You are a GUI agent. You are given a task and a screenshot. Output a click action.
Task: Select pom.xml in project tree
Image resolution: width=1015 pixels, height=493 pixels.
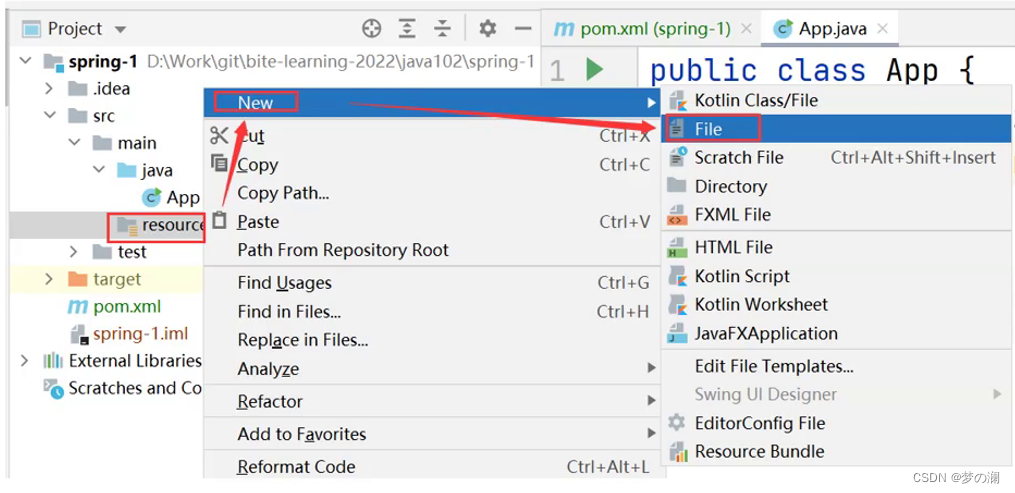pyautogui.click(x=115, y=307)
